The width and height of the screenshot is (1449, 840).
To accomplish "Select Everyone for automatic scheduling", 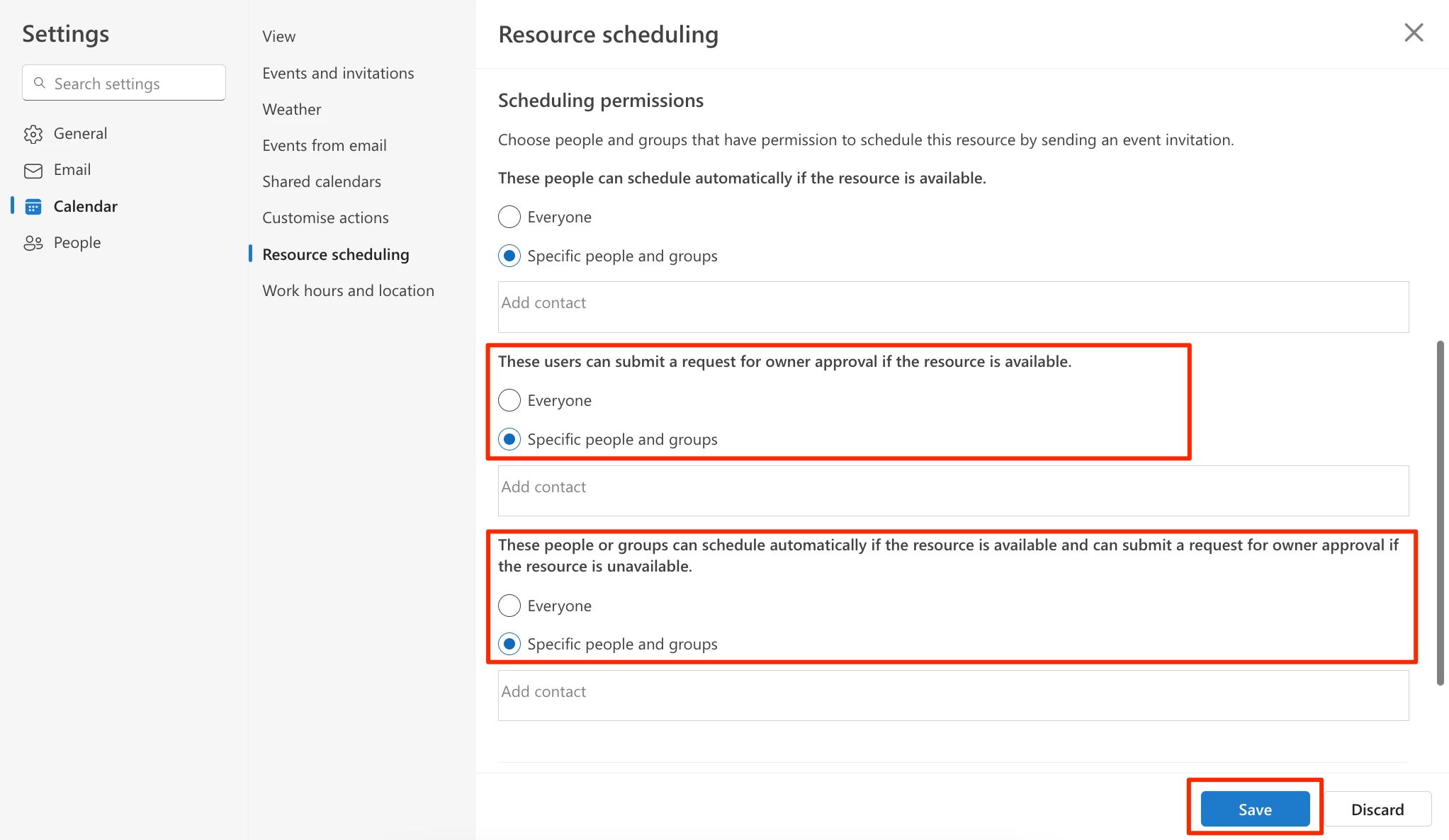I will [x=509, y=217].
